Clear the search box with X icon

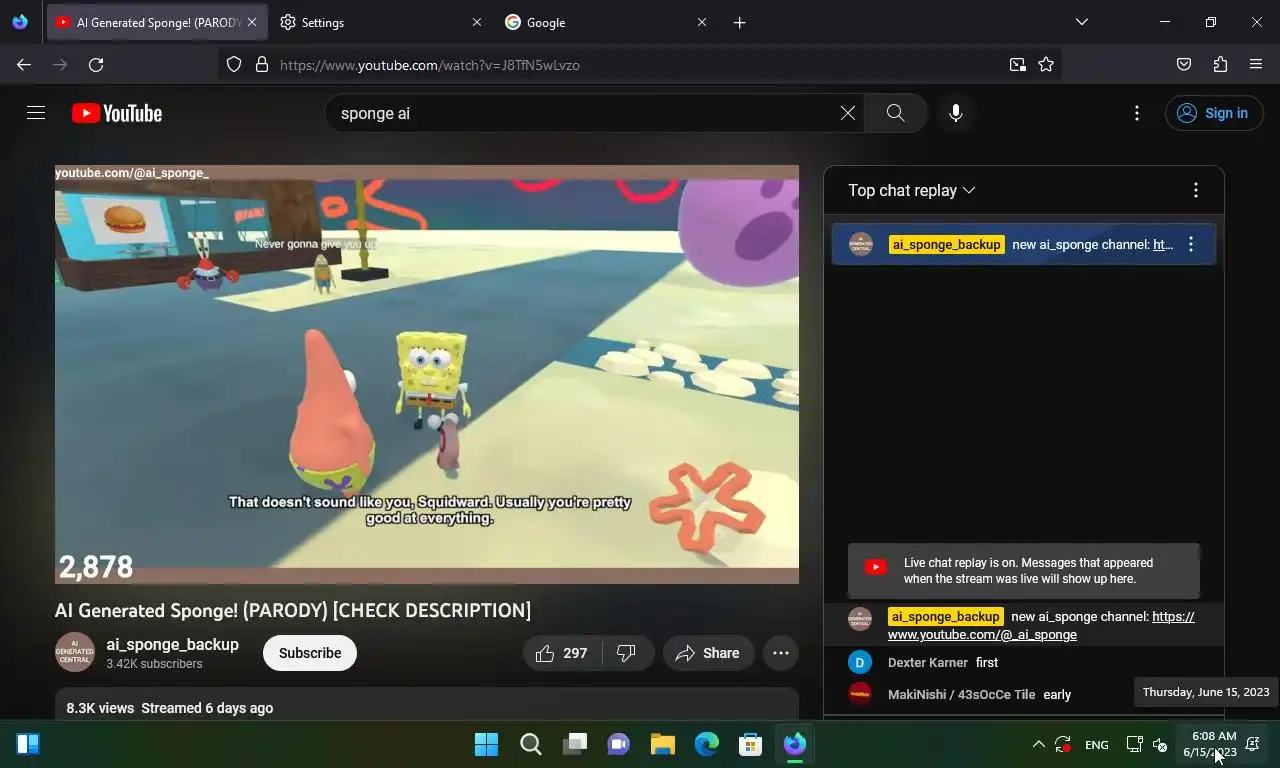pos(848,113)
